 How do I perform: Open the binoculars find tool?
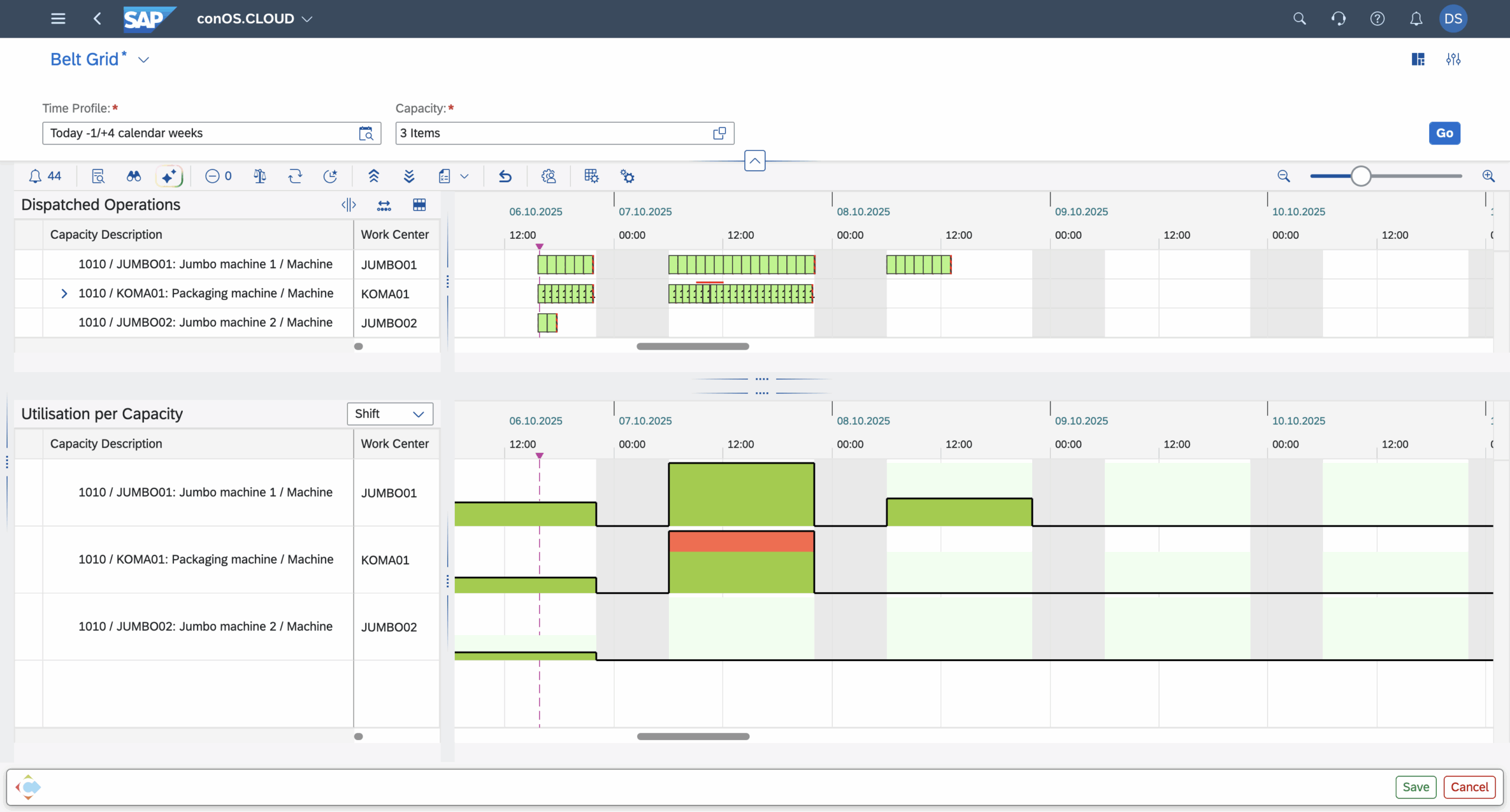coord(134,176)
